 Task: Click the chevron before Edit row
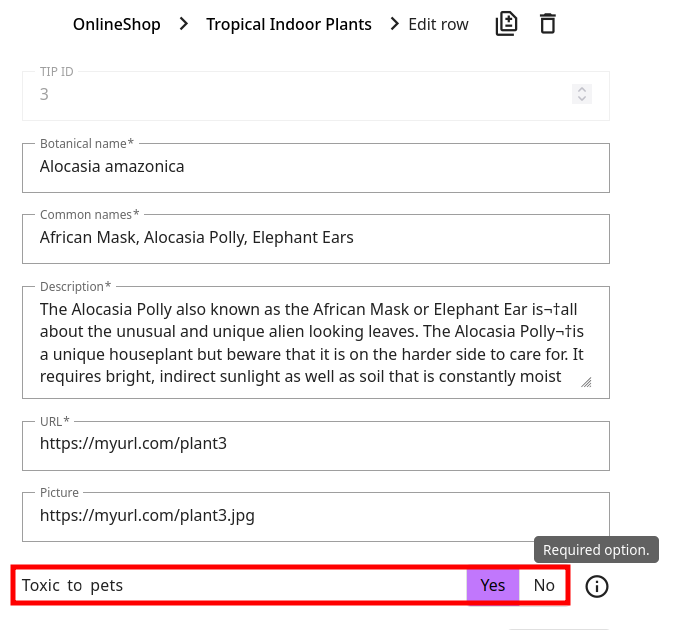click(394, 24)
